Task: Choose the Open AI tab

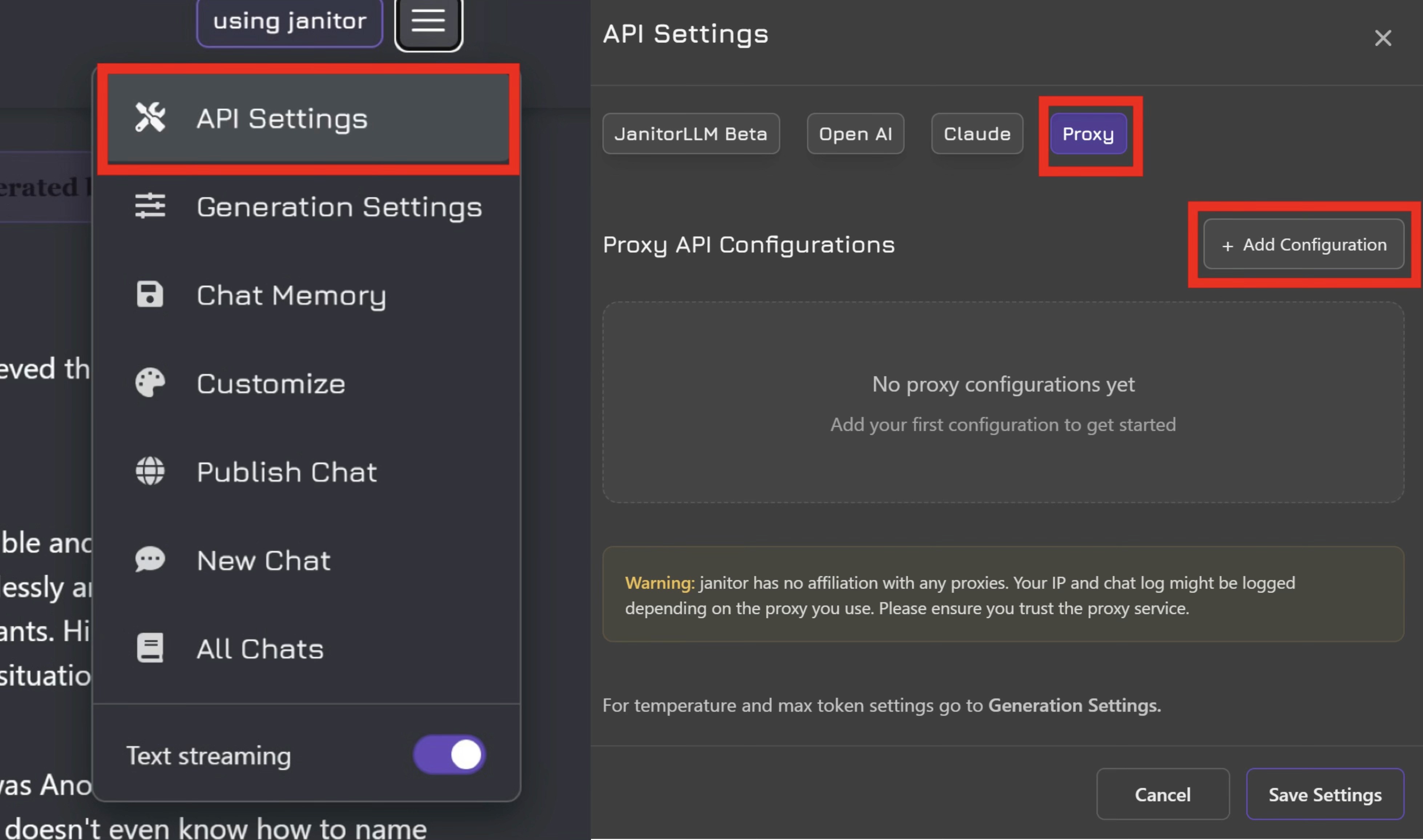Action: coord(855,134)
